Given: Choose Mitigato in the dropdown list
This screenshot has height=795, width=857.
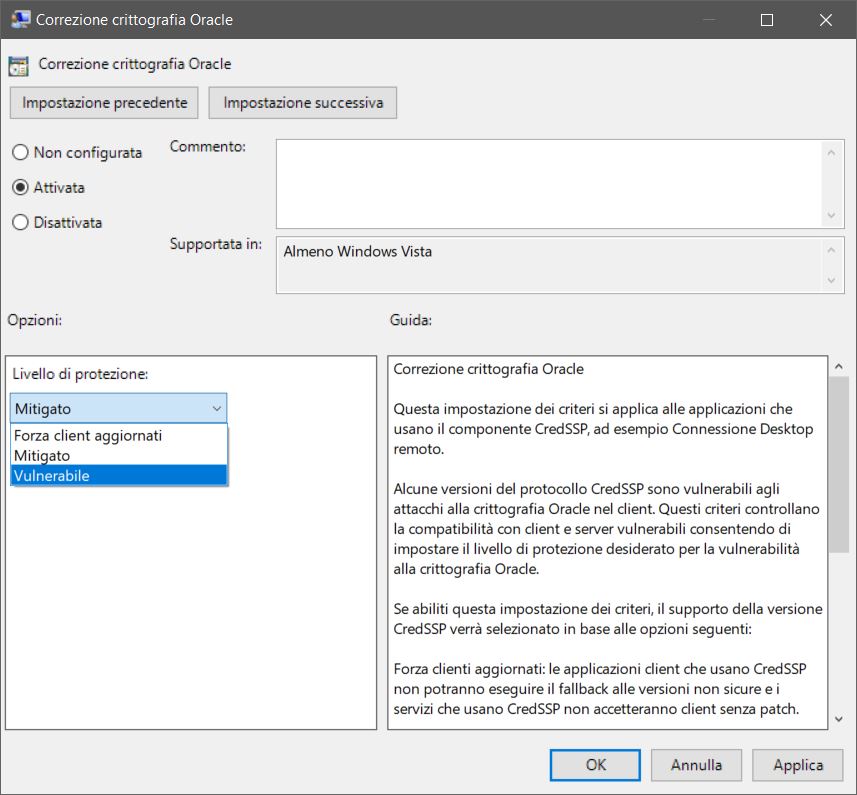Looking at the screenshot, I should pyautogui.click(x=119, y=456).
